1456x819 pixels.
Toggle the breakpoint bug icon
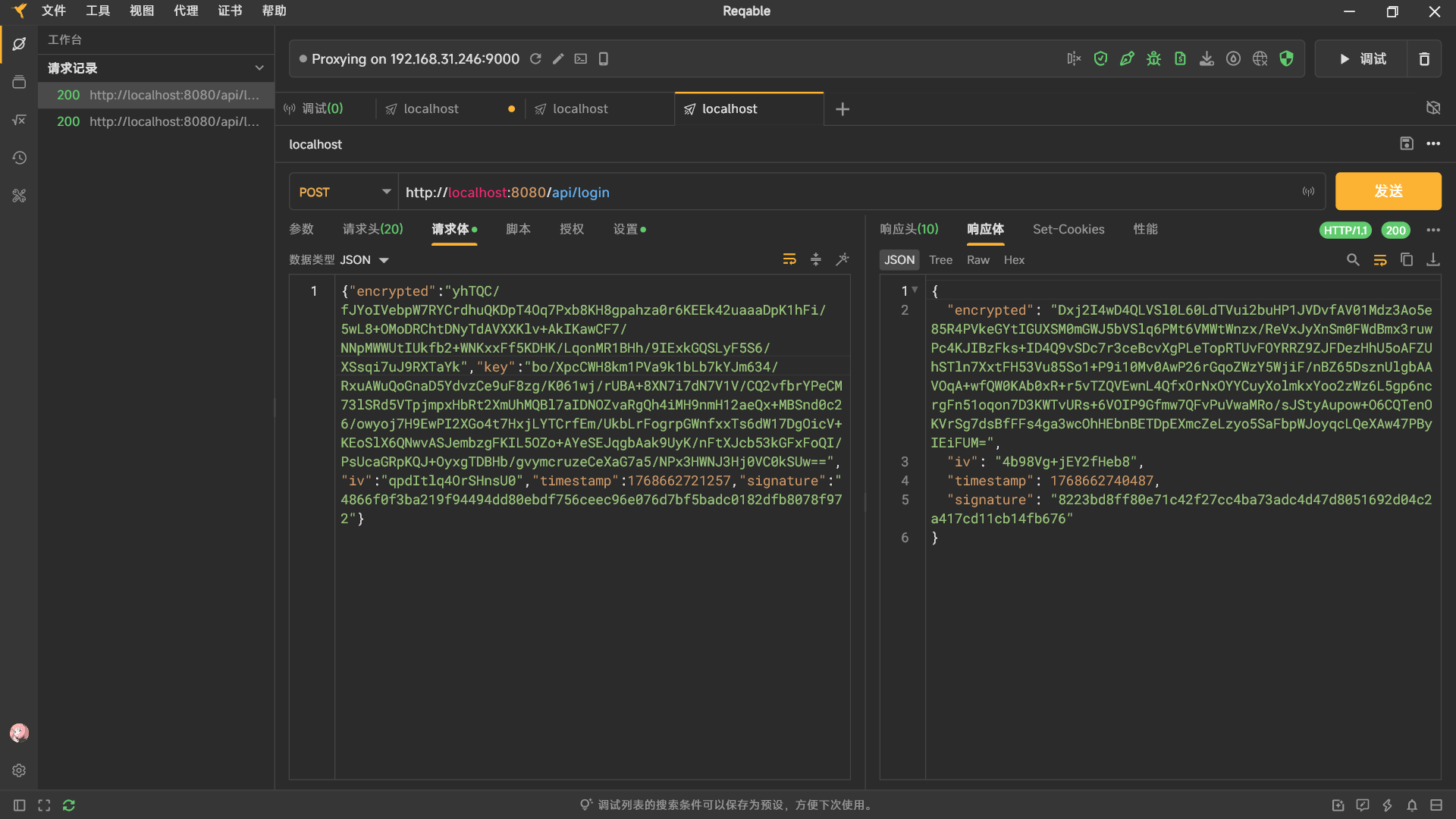[1153, 59]
